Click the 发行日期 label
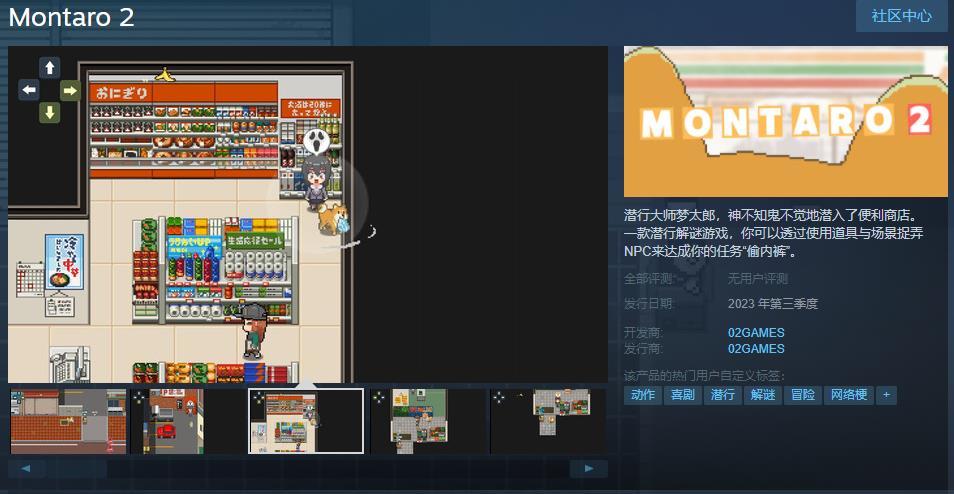 [x=648, y=304]
